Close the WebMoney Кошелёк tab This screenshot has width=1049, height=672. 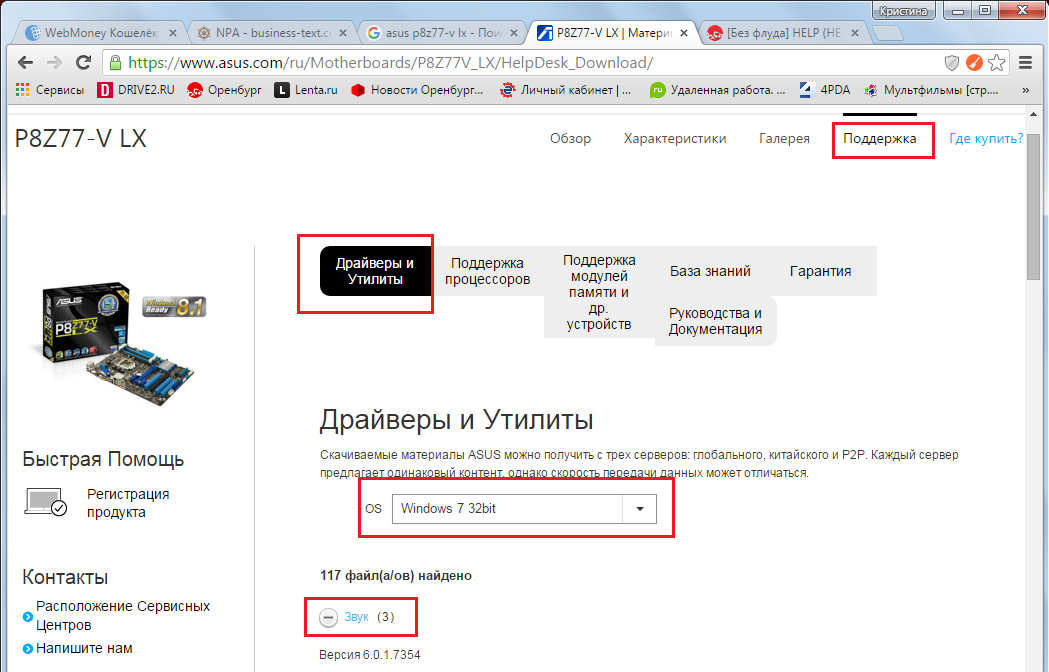coord(173,33)
